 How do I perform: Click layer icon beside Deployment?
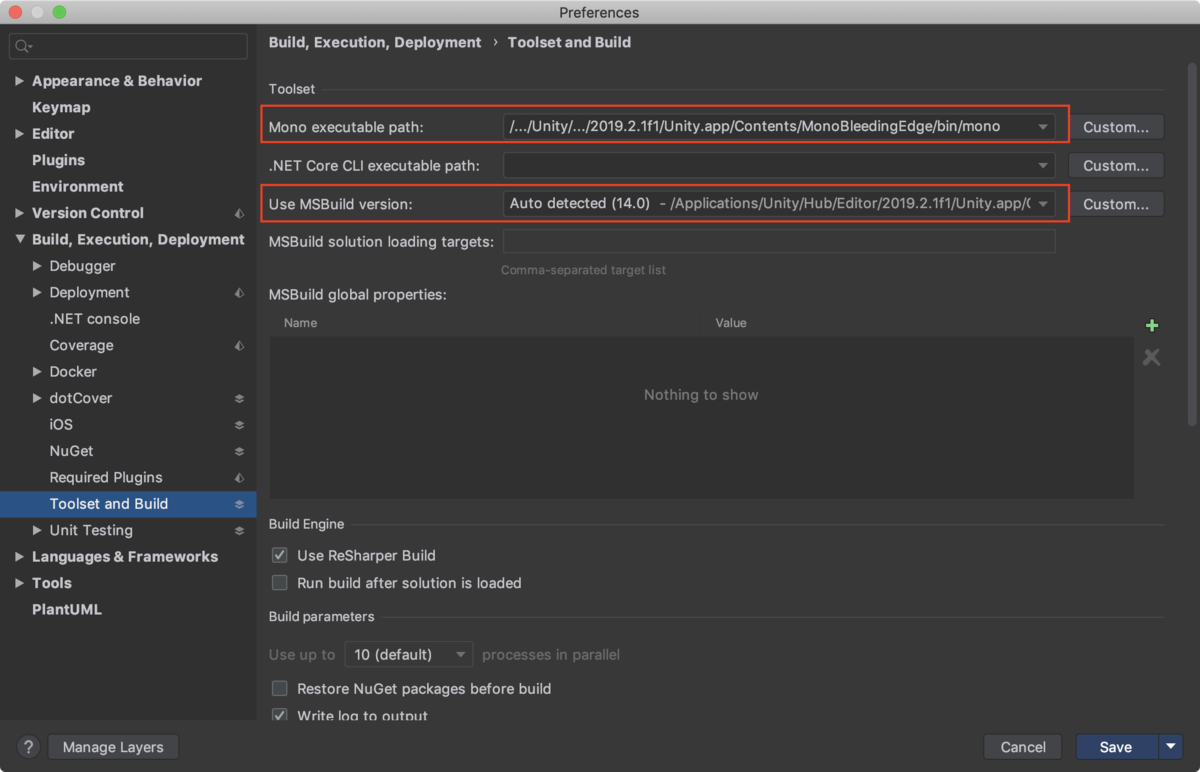[239, 293]
